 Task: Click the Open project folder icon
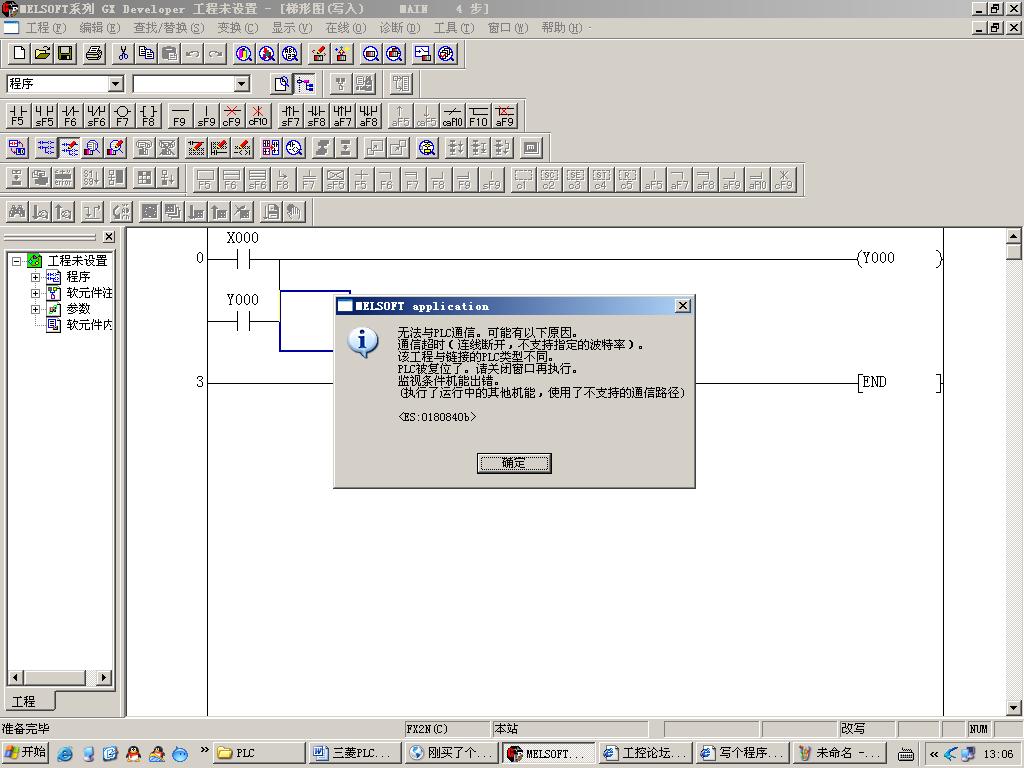[x=42, y=54]
